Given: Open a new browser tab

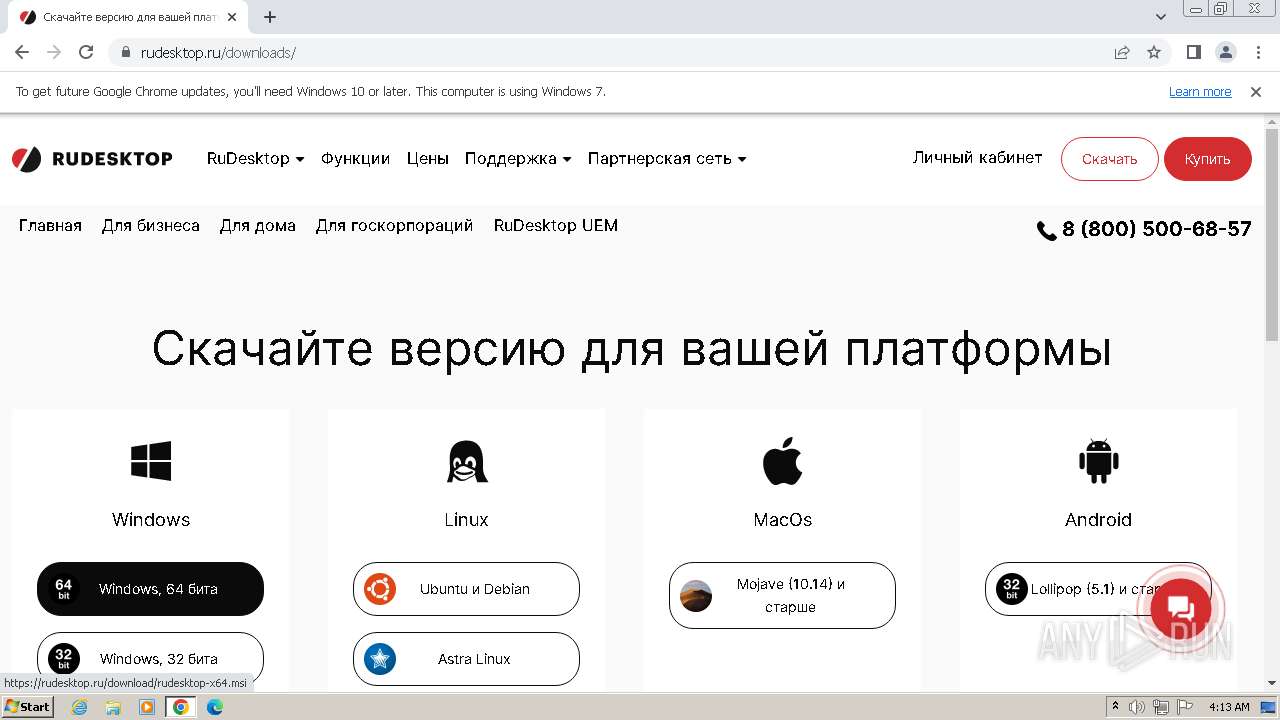Looking at the screenshot, I should coord(270,17).
